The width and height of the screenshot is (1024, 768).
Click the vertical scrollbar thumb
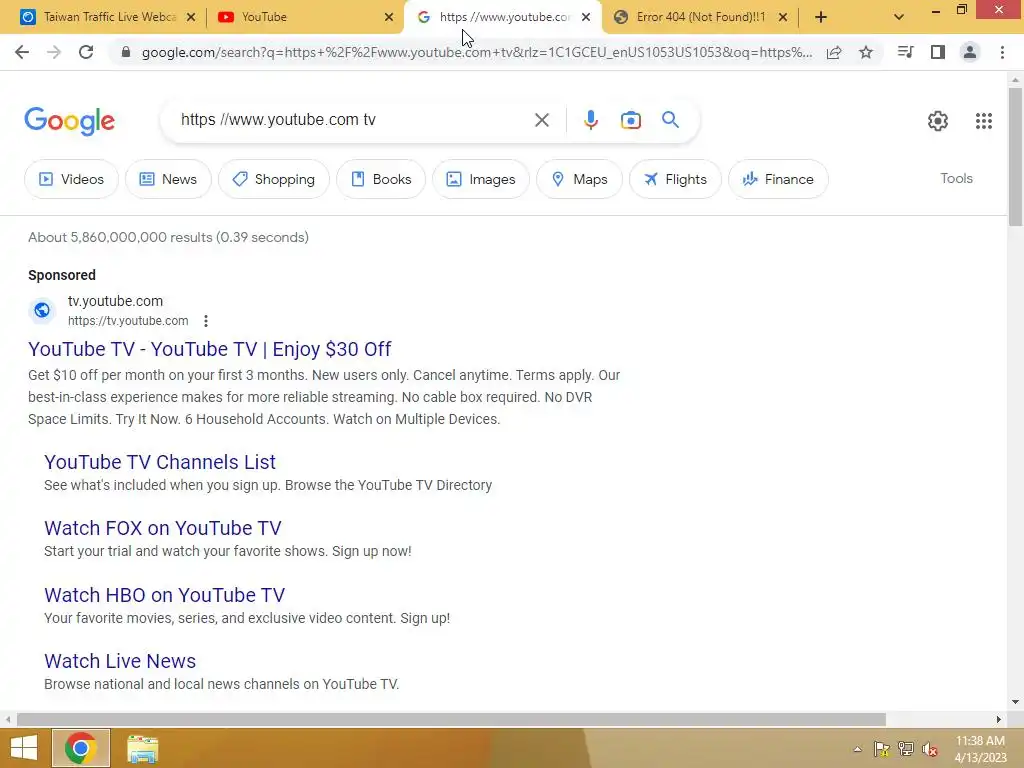click(x=1015, y=157)
